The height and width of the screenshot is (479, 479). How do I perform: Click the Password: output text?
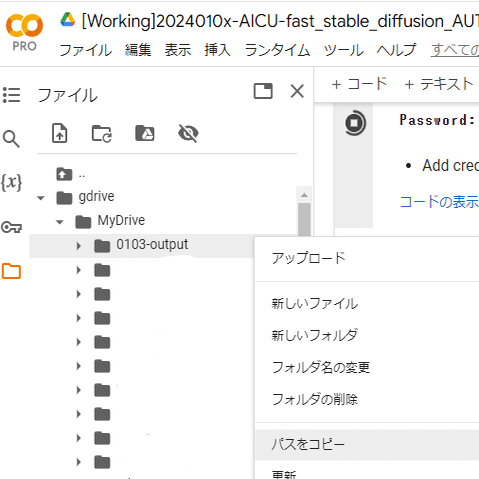[437, 120]
